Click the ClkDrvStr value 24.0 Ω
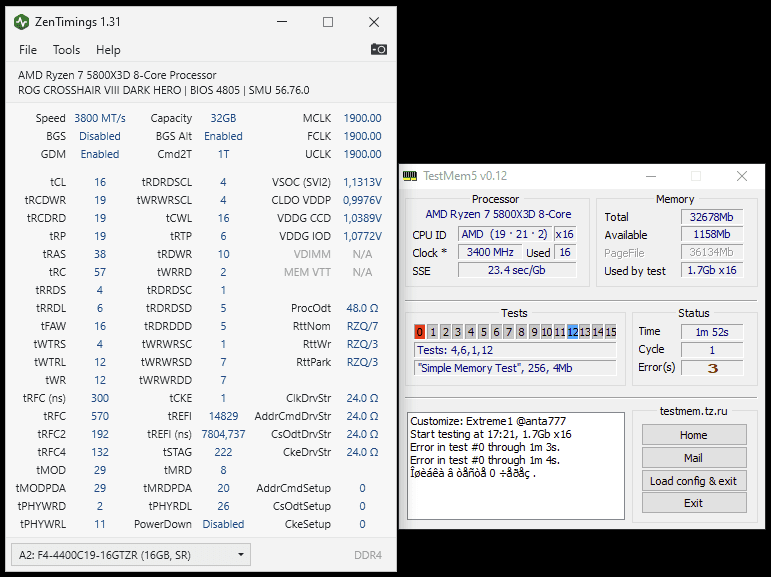Screen dimensions: 771x577 [x=362, y=398]
